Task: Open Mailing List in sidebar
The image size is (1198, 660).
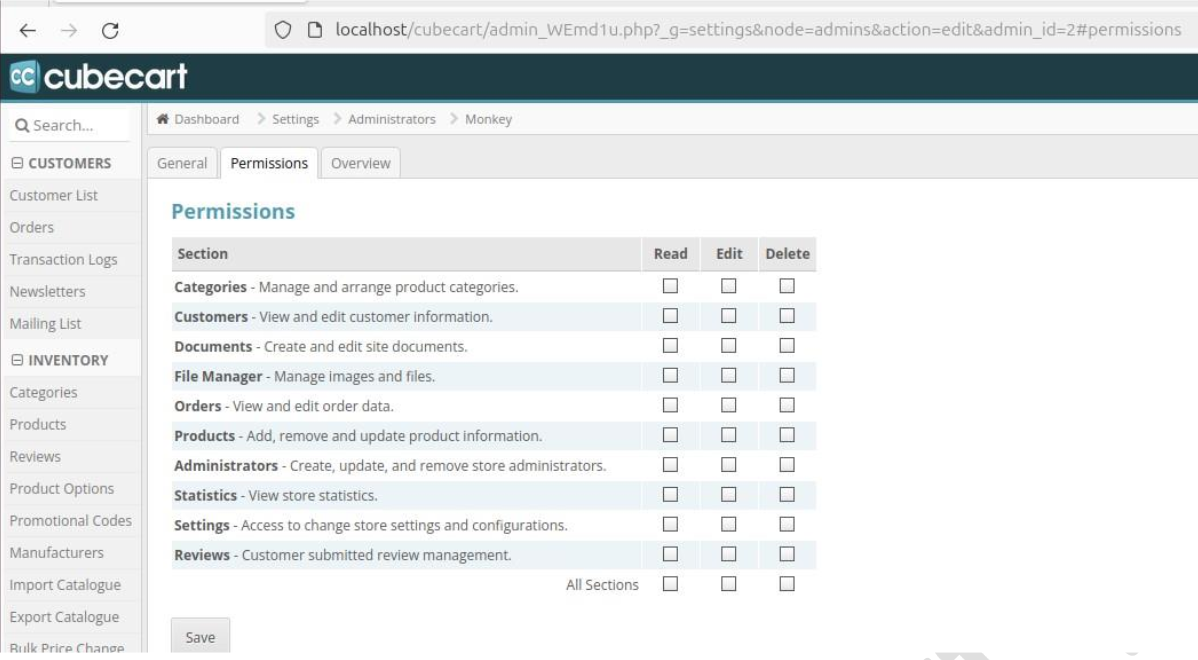Action: (45, 324)
